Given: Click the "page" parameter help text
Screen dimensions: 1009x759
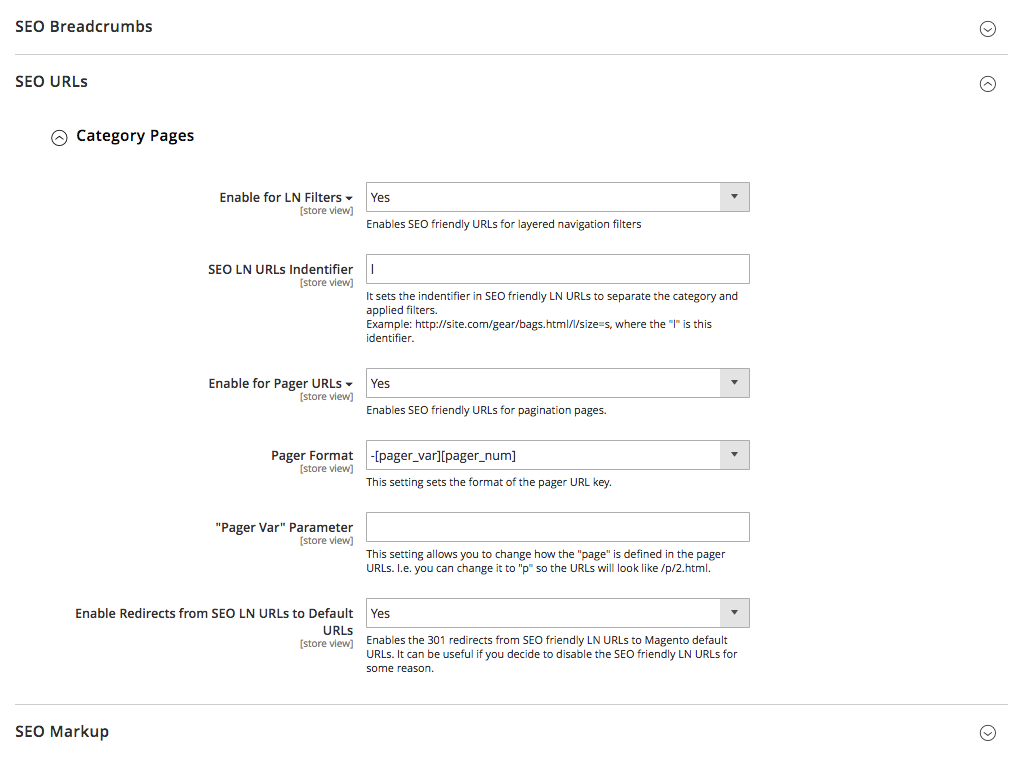Looking at the screenshot, I should 546,561.
